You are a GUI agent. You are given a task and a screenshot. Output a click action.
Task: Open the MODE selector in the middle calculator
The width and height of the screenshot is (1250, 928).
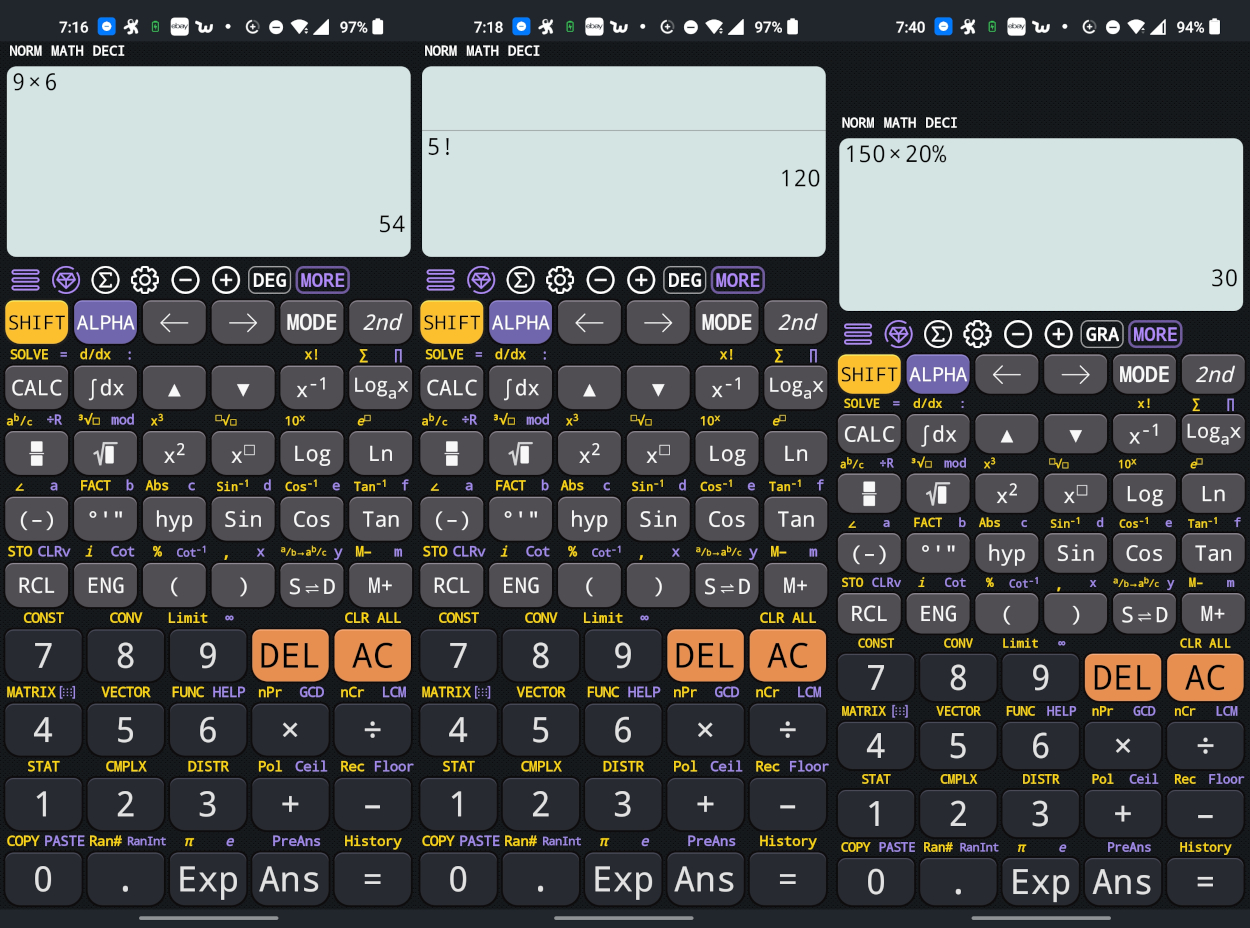click(727, 322)
